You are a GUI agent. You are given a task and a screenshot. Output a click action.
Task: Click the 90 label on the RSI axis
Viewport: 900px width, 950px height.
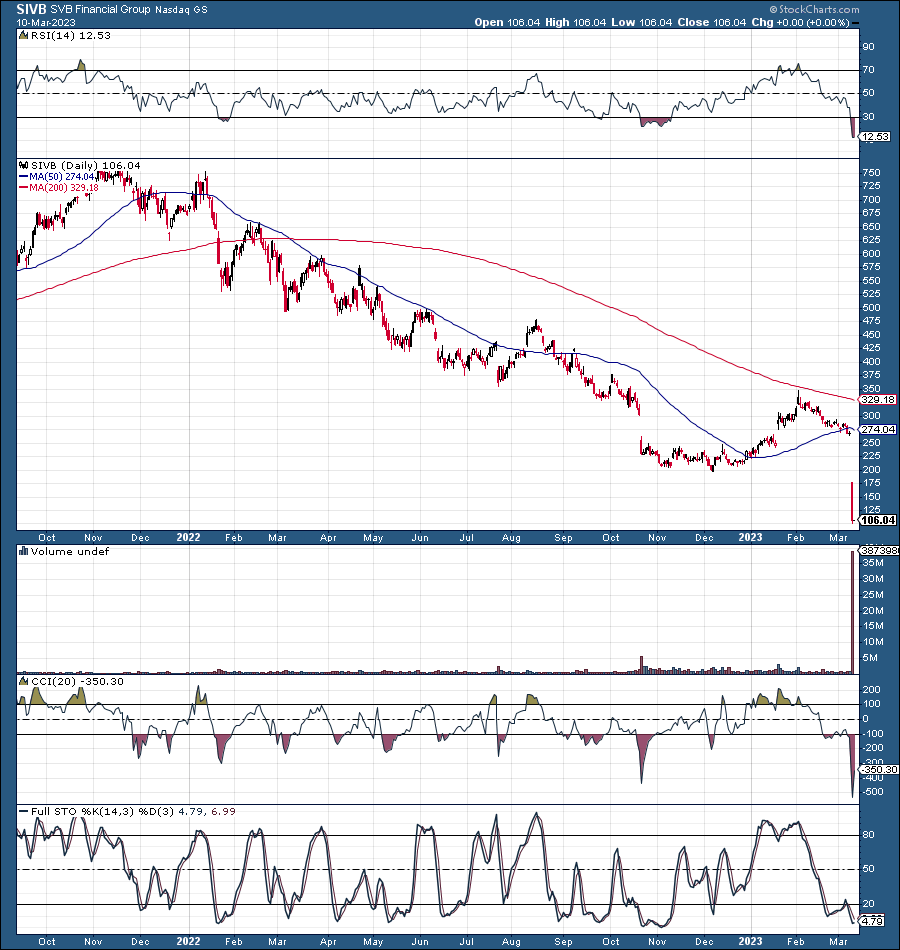tap(868, 47)
